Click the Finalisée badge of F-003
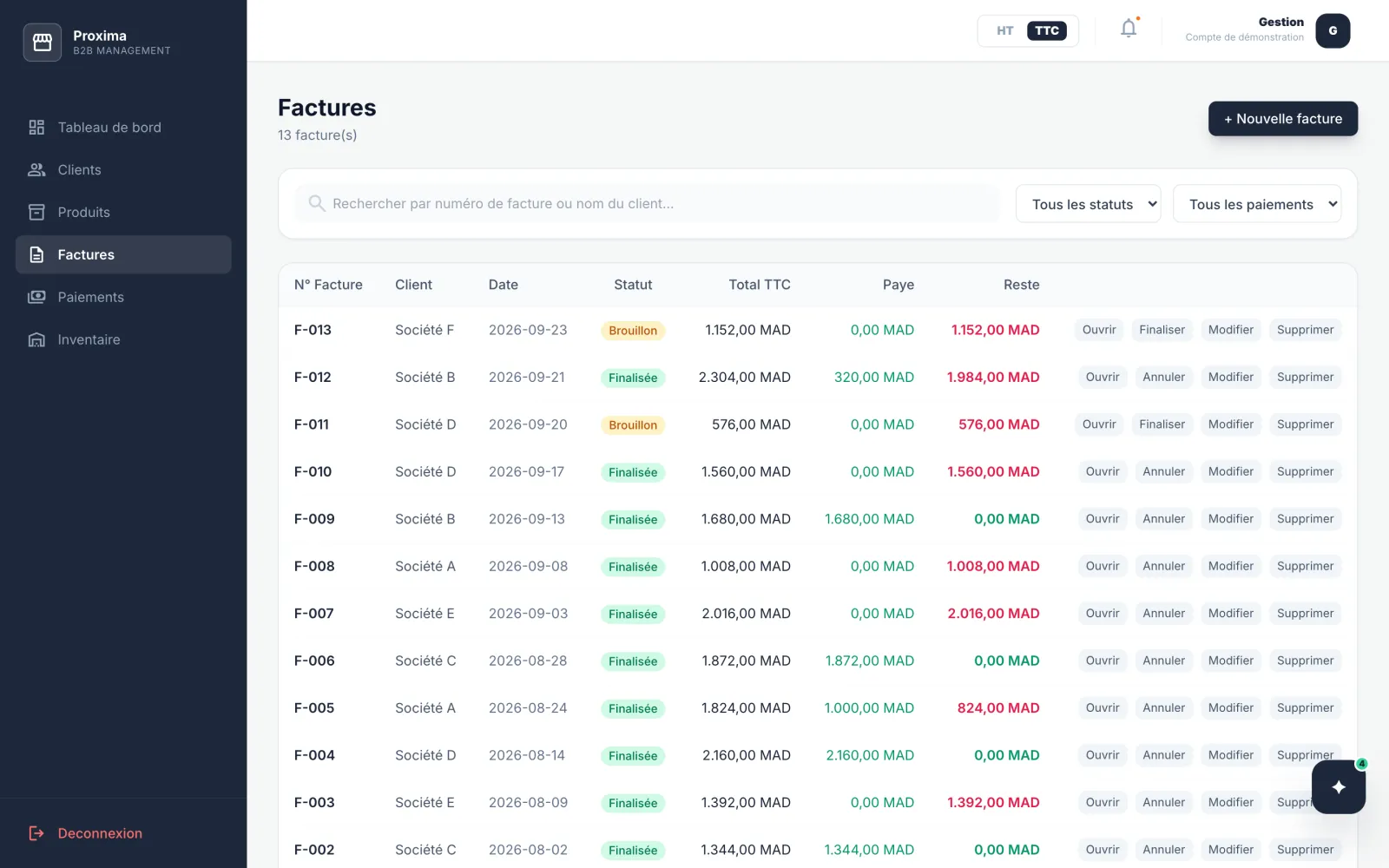The image size is (1389, 868). pyautogui.click(x=633, y=803)
